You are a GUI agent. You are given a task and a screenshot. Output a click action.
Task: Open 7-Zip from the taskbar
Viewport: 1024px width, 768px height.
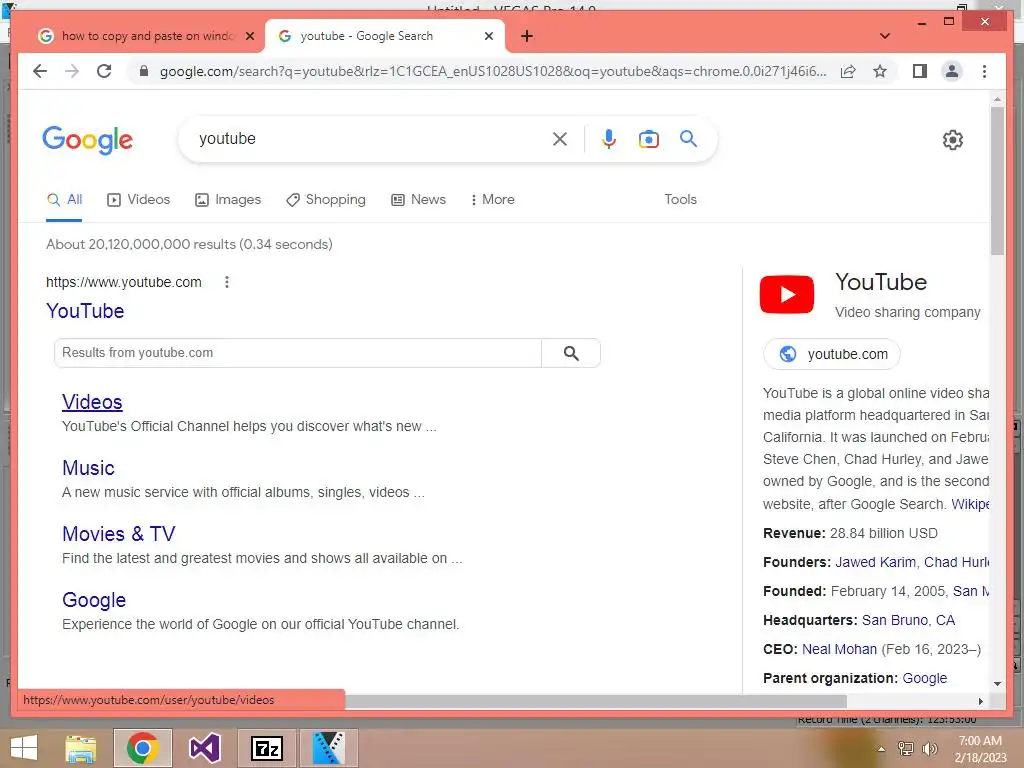[x=266, y=748]
